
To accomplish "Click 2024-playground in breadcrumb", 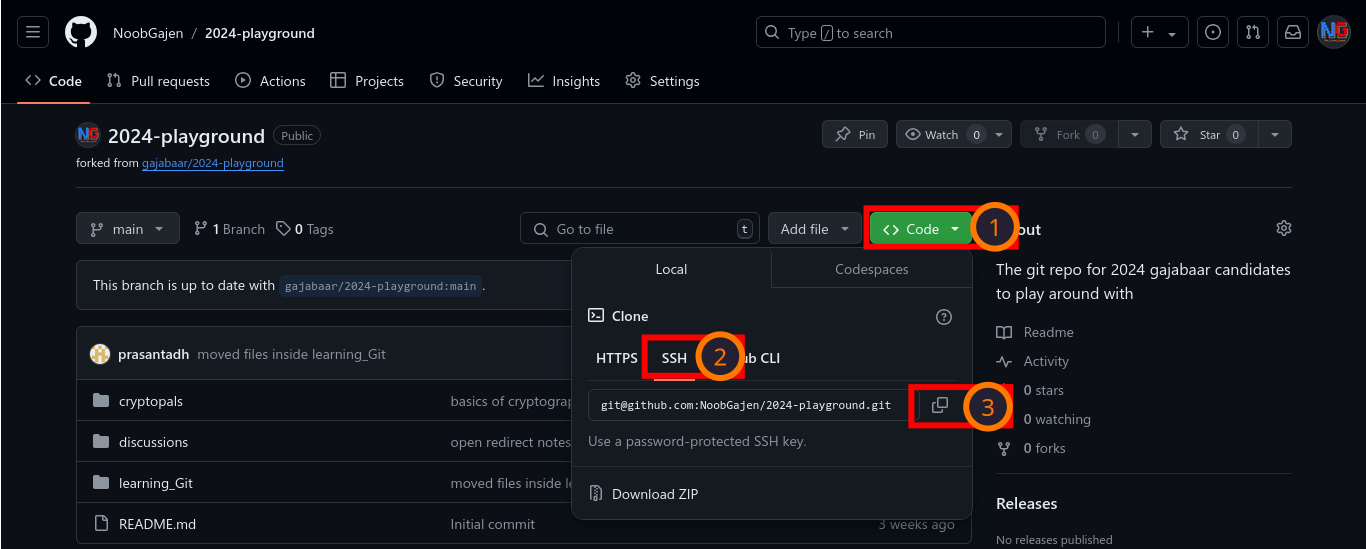I will pos(260,33).
